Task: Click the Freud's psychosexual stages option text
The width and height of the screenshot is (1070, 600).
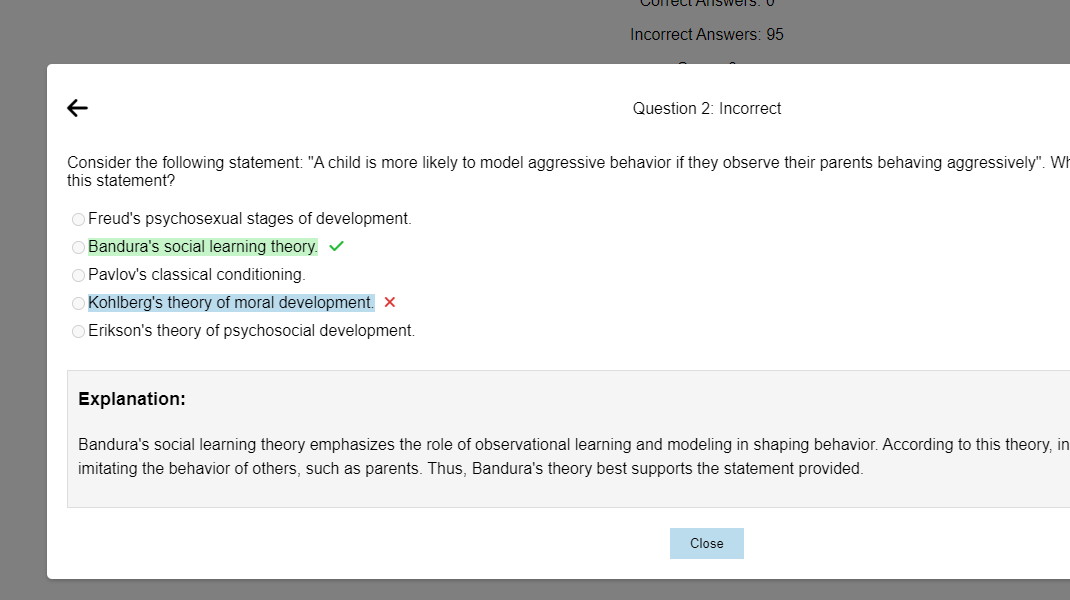Action: tap(249, 218)
